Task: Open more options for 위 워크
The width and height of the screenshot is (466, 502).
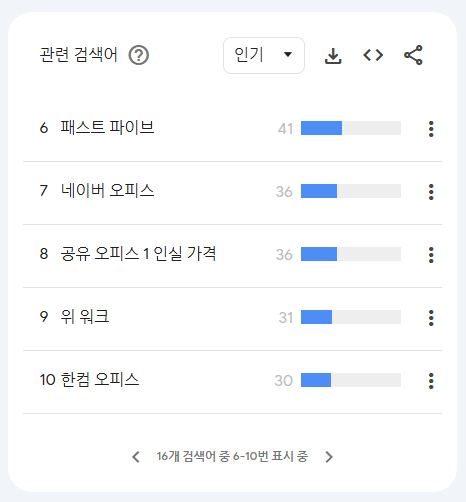Action: (431, 318)
